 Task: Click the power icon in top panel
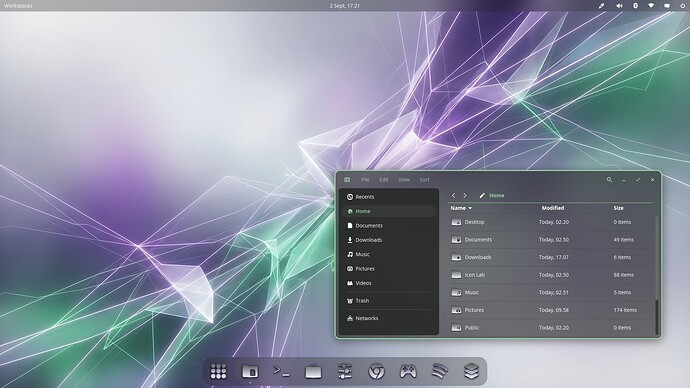point(683,6)
